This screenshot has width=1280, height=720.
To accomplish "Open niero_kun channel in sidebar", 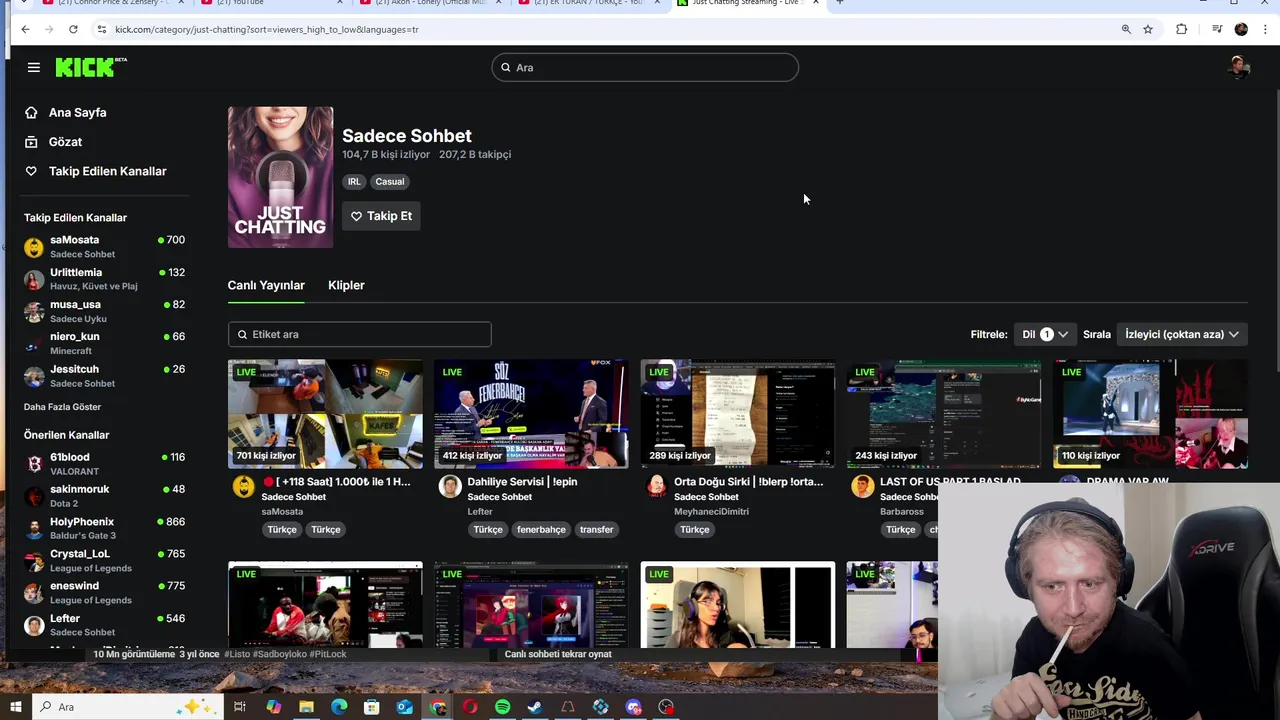I will (104, 343).
